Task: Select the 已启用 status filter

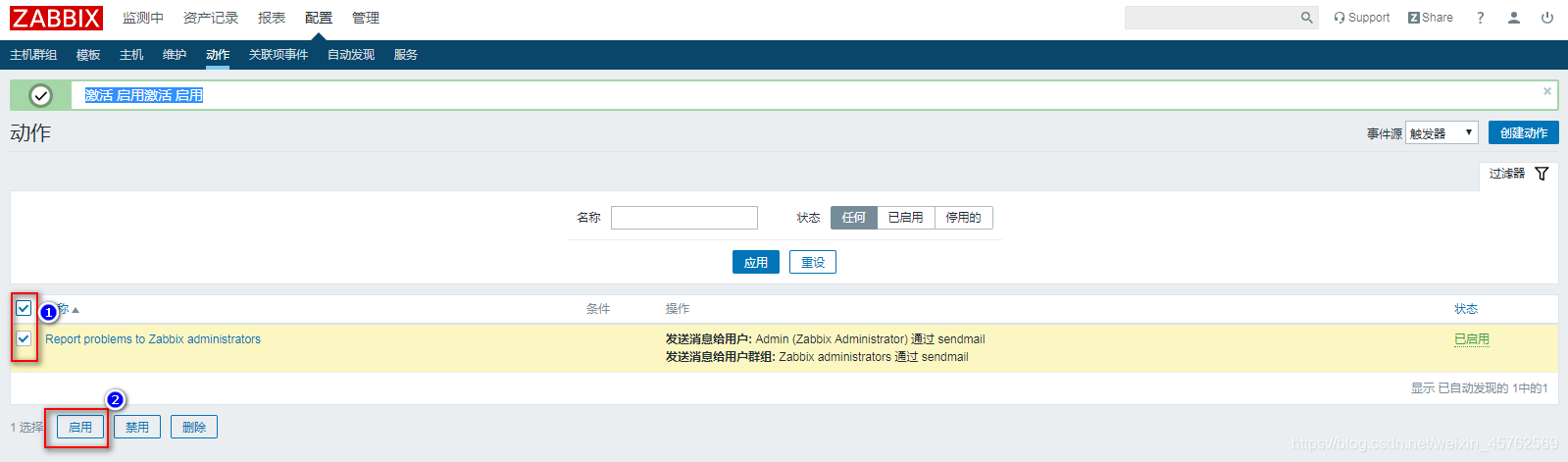Action: point(906,218)
